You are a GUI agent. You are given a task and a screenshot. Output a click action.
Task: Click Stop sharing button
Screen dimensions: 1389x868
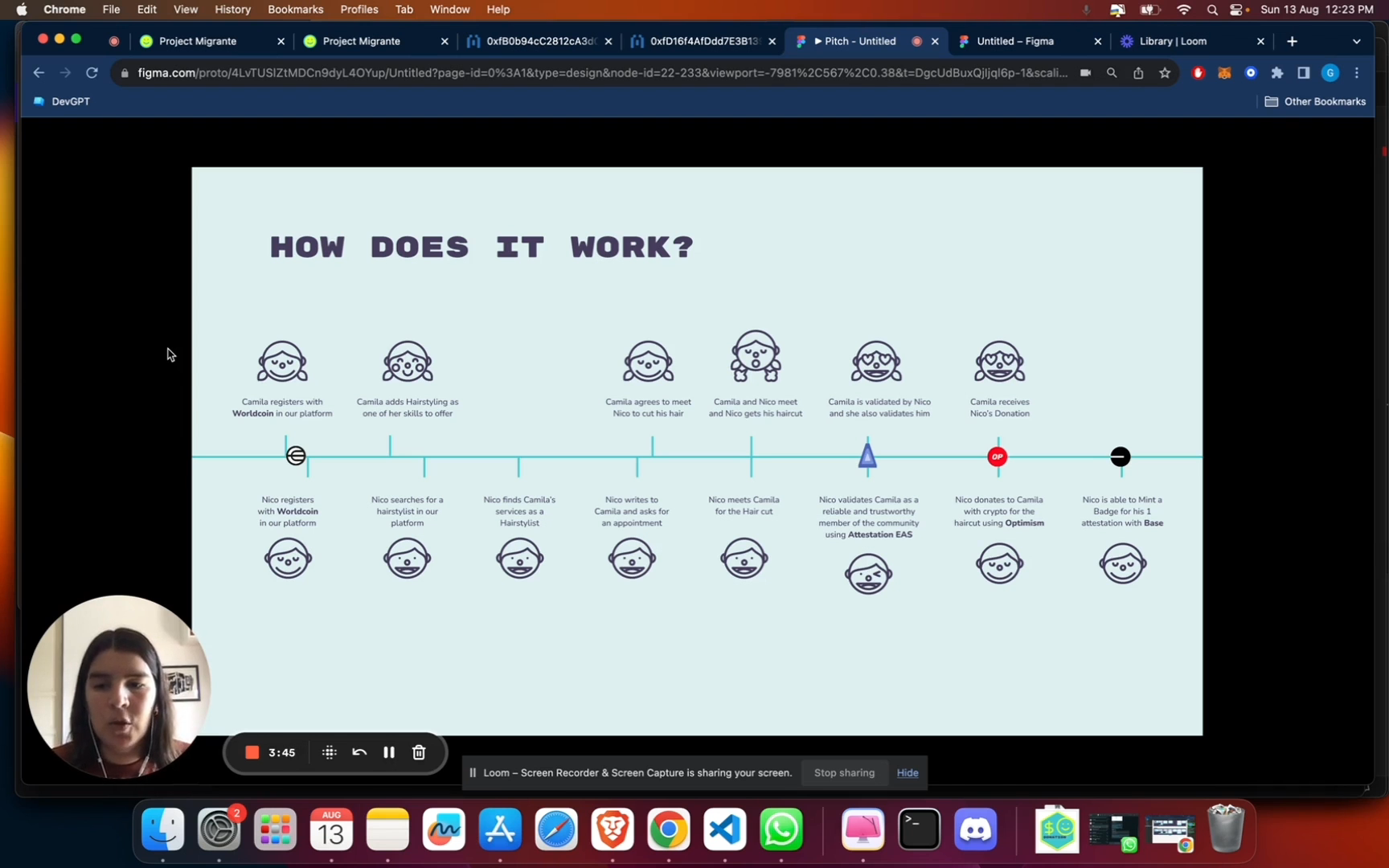pos(844,772)
